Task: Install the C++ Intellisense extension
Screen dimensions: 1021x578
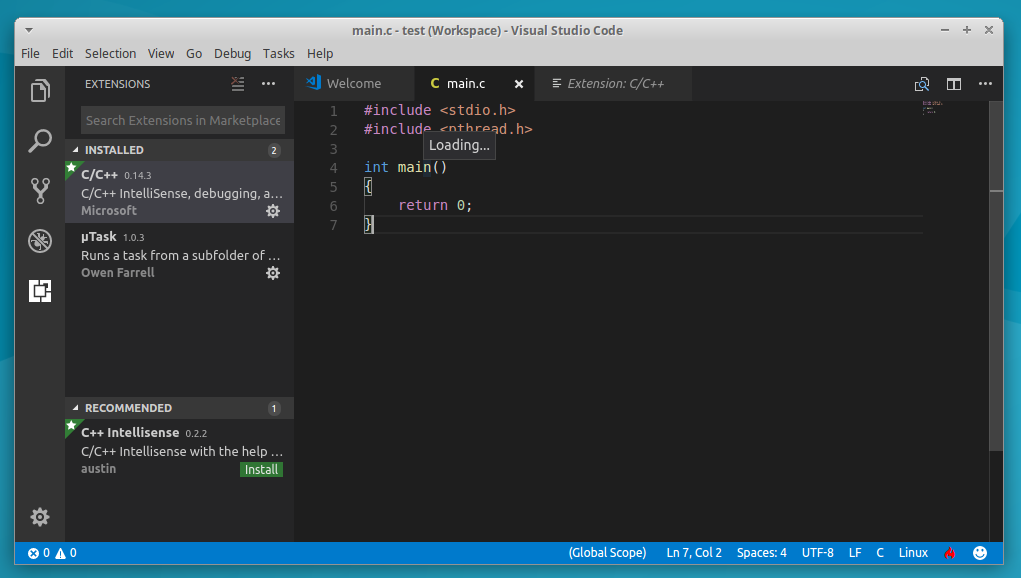Action: [262, 470]
